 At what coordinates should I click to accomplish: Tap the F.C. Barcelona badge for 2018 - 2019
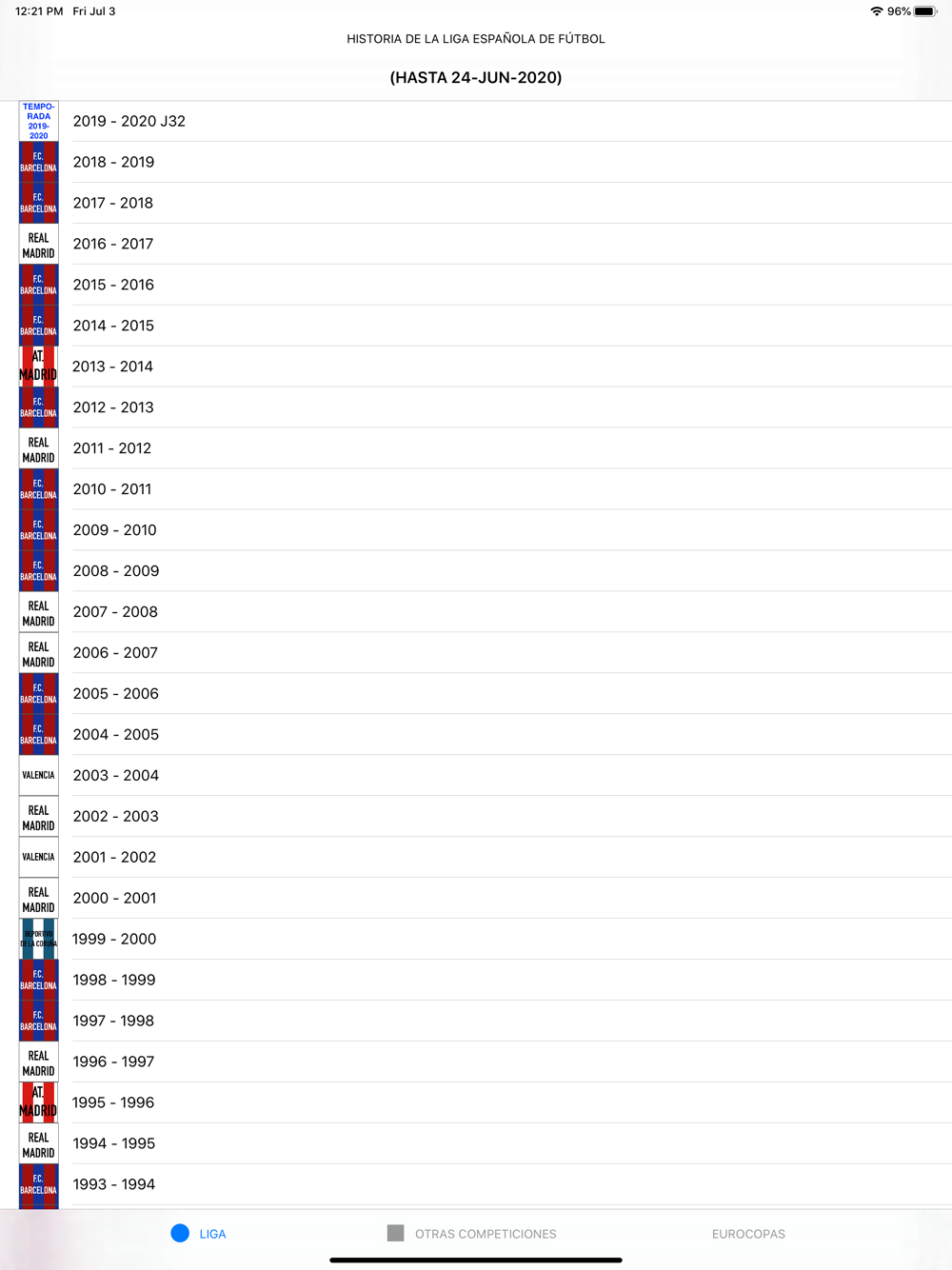pyautogui.click(x=38, y=162)
